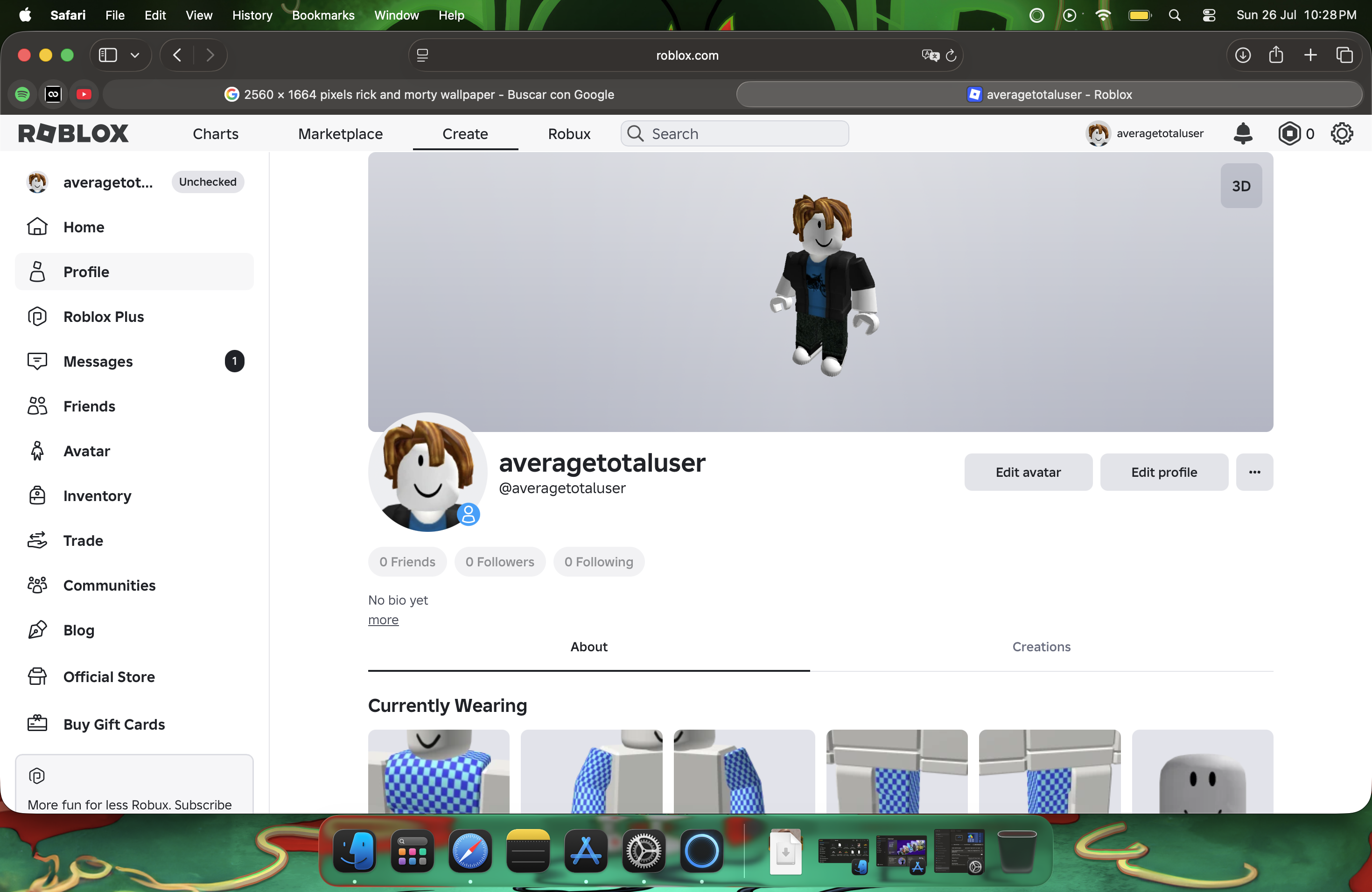Open Official Store in the sidebar

coord(134,676)
